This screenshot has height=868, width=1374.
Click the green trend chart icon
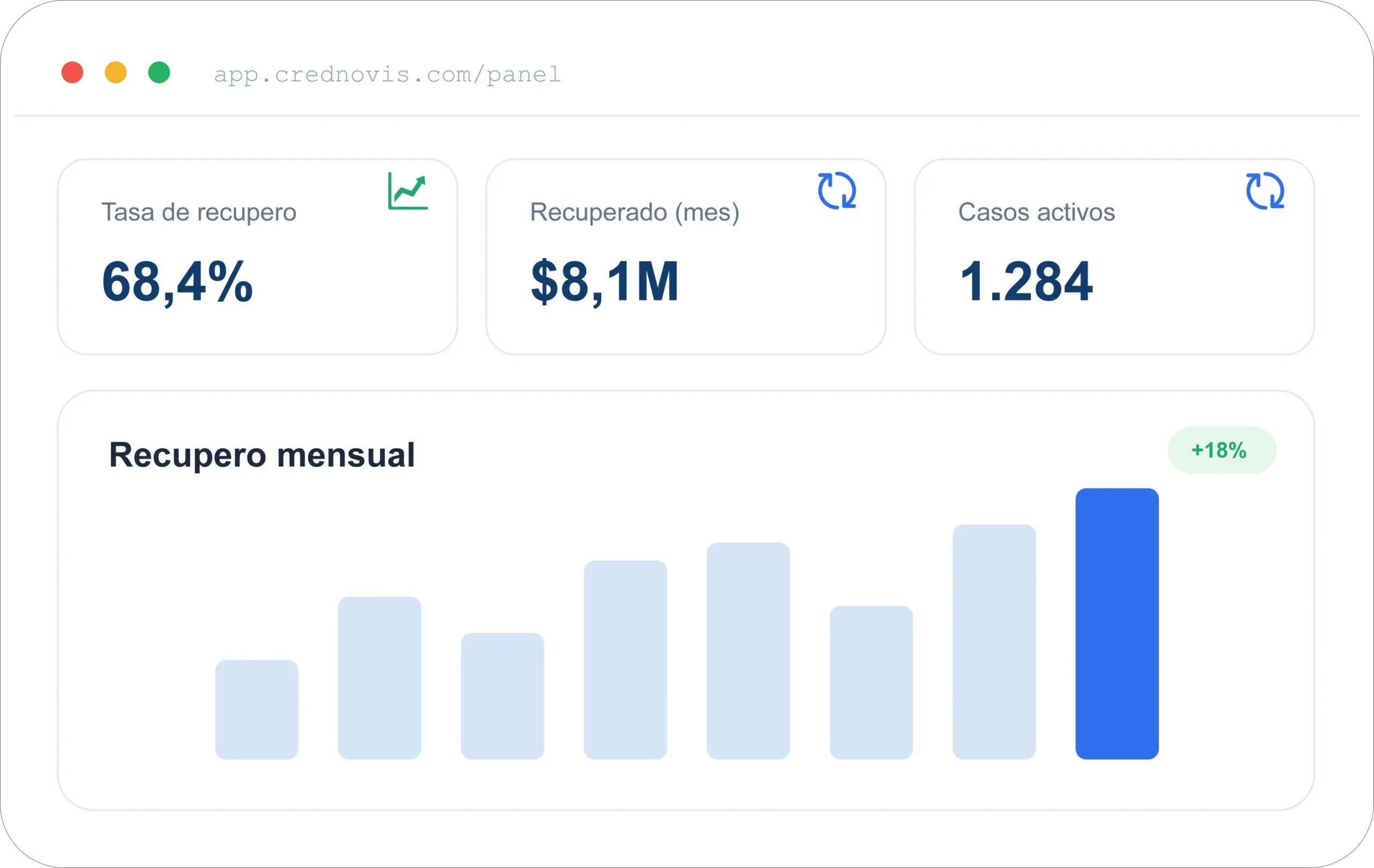pyautogui.click(x=408, y=191)
